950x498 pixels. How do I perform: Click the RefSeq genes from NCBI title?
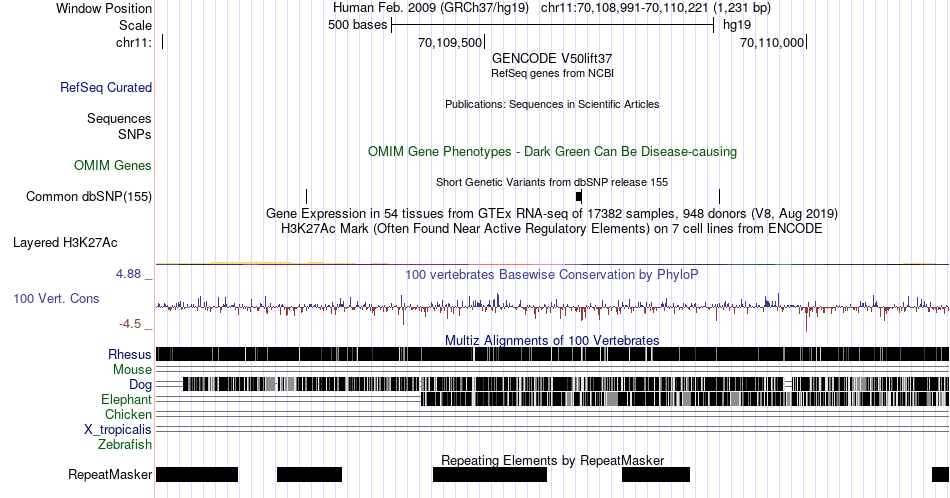pos(552,73)
